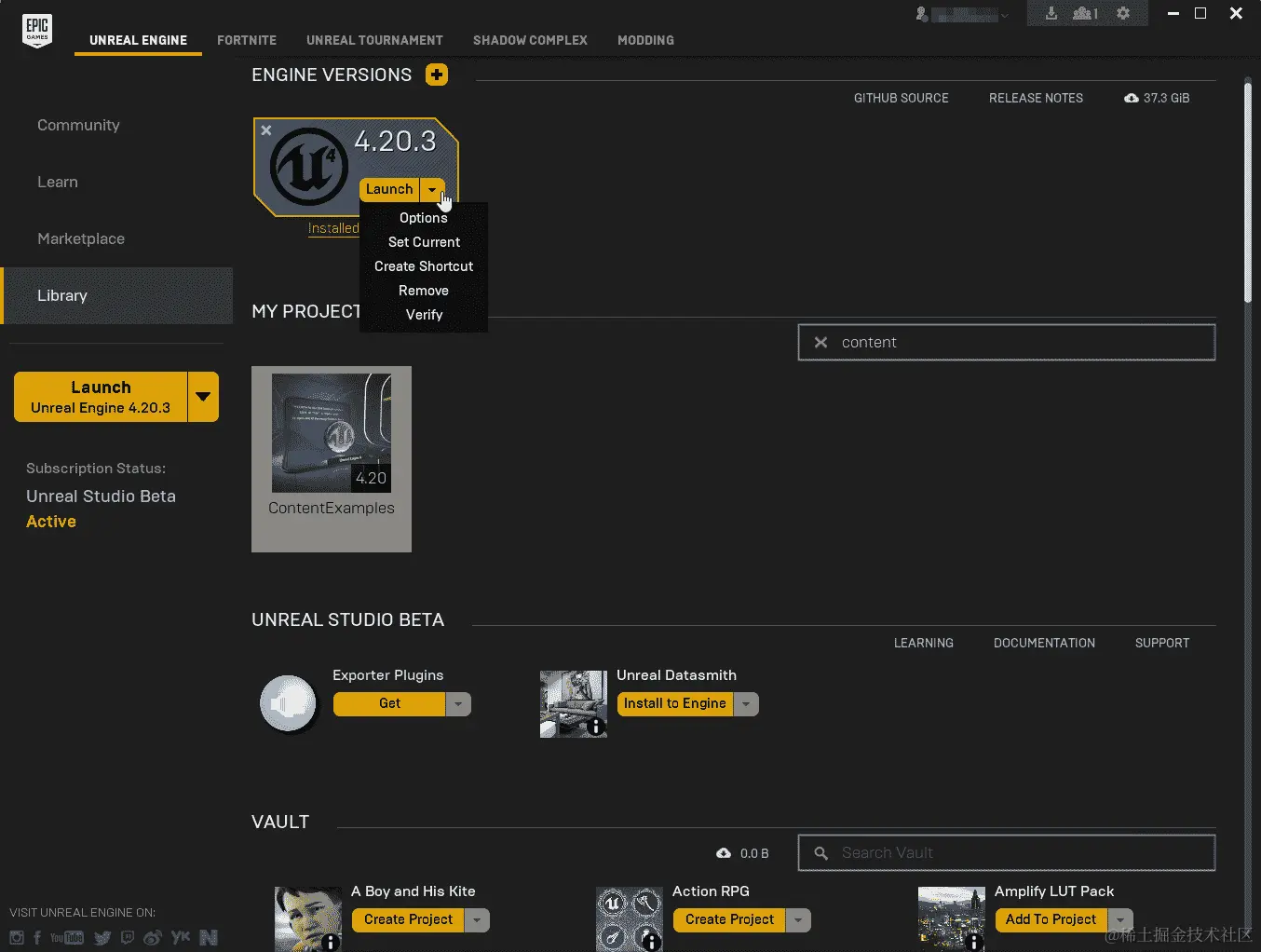Click the Epic Games logo
Viewport: 1261px width, 952px height.
[37, 31]
